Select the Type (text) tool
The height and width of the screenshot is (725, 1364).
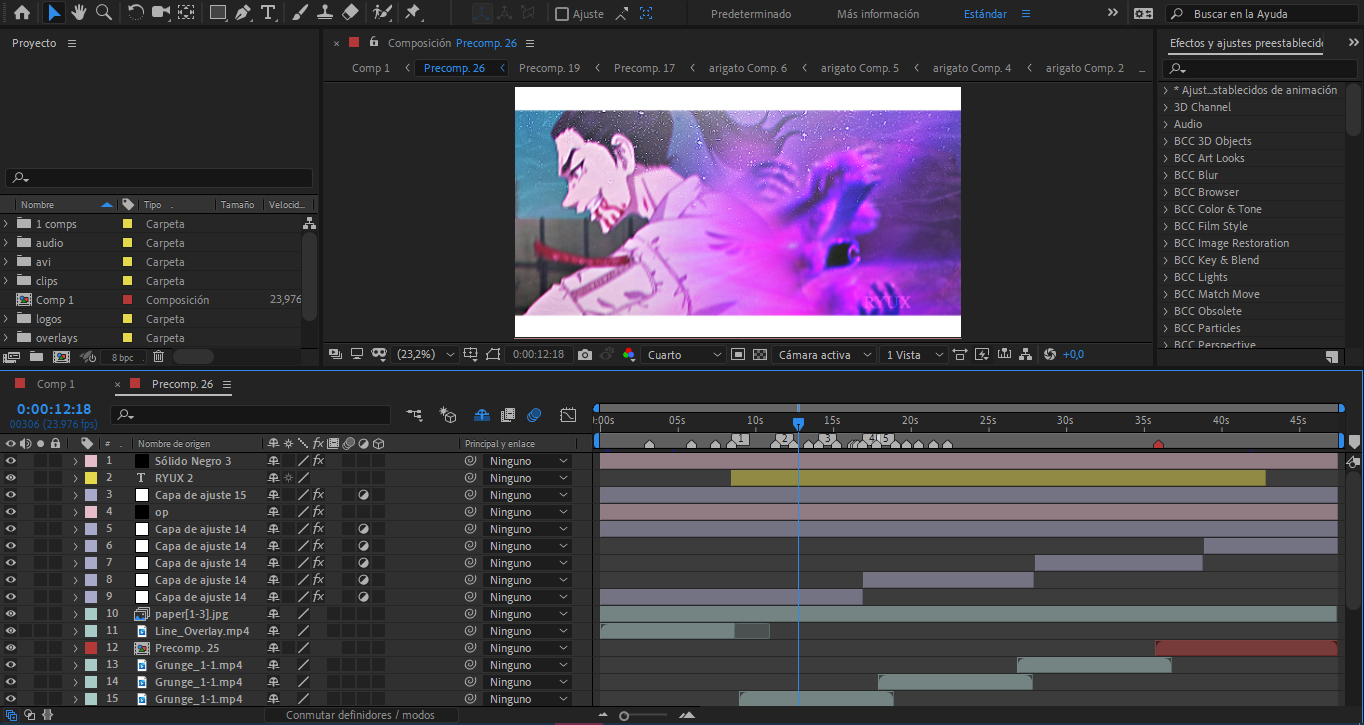click(x=268, y=13)
